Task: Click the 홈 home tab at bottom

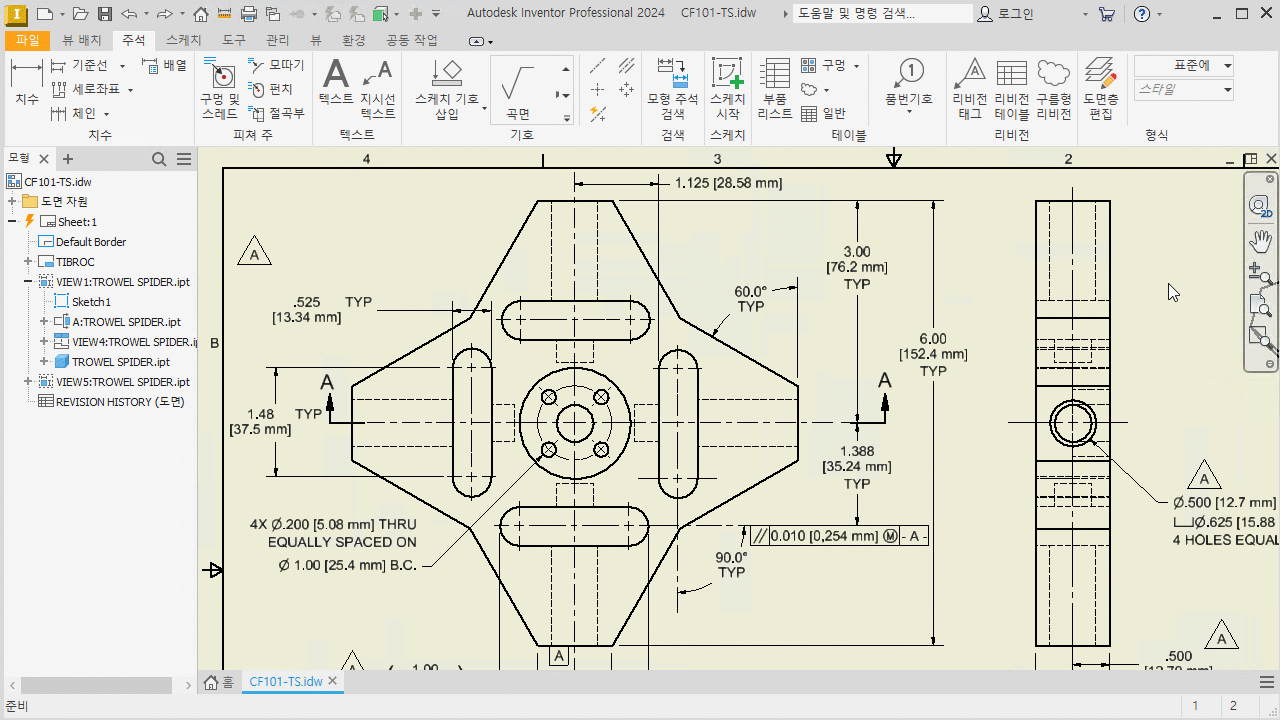Action: coord(219,682)
